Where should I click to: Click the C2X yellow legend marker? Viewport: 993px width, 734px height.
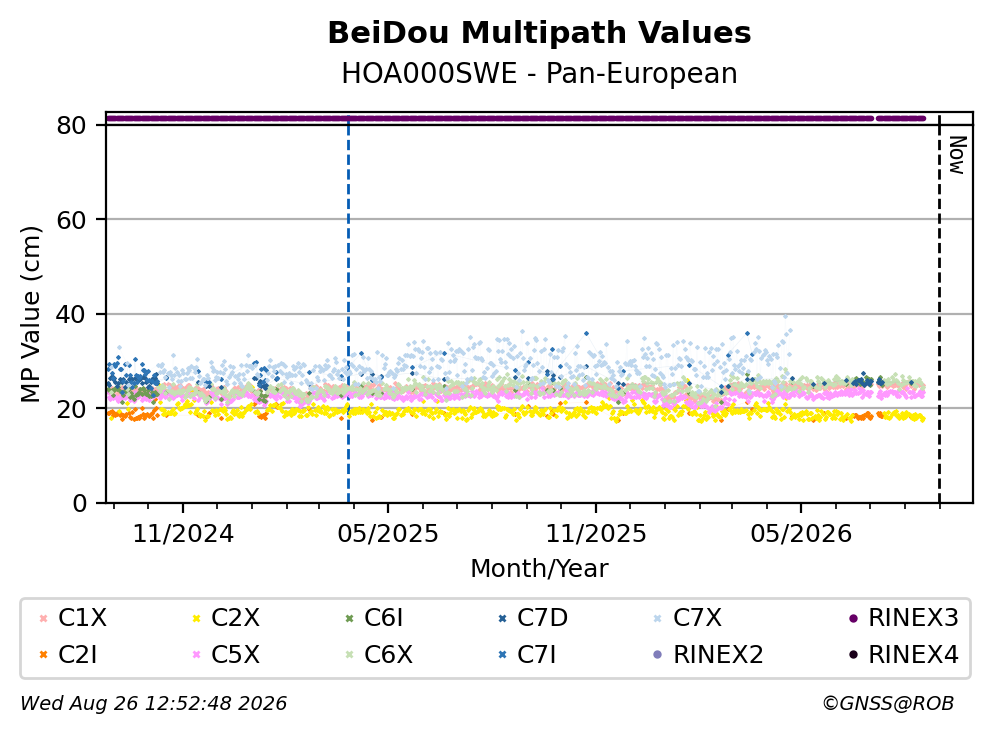click(x=196, y=618)
